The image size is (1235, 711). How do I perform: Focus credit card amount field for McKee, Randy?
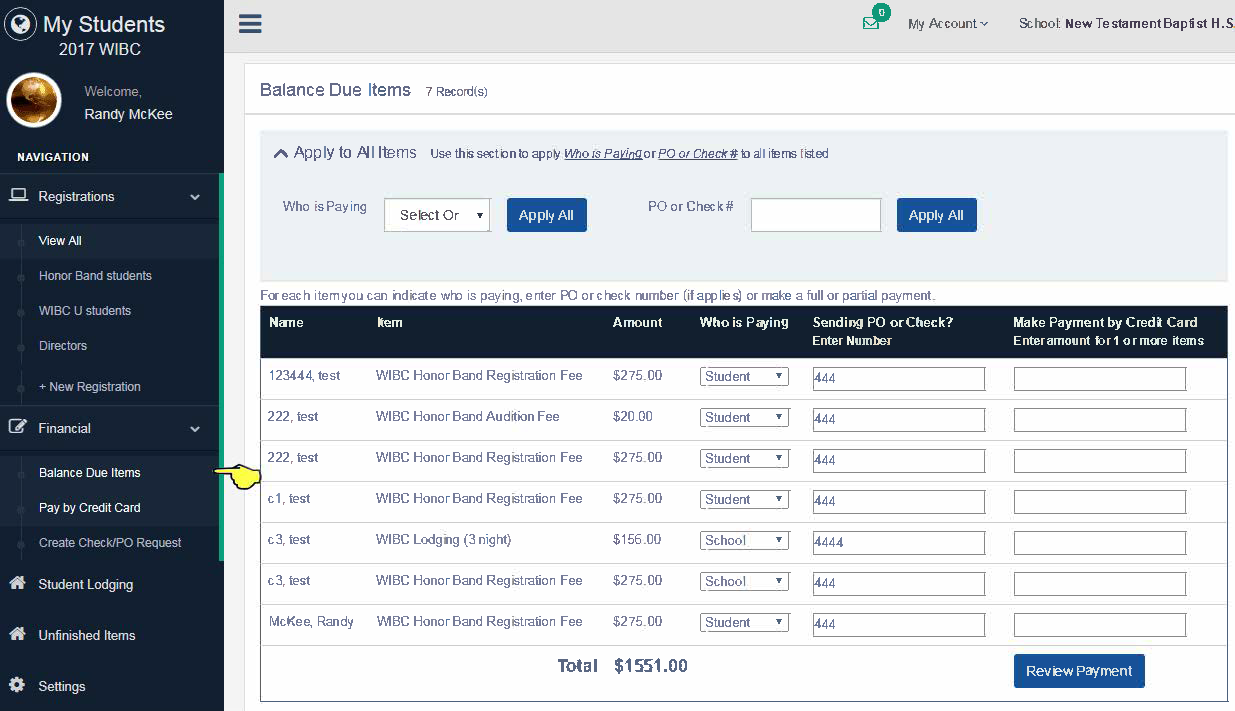tap(1100, 624)
